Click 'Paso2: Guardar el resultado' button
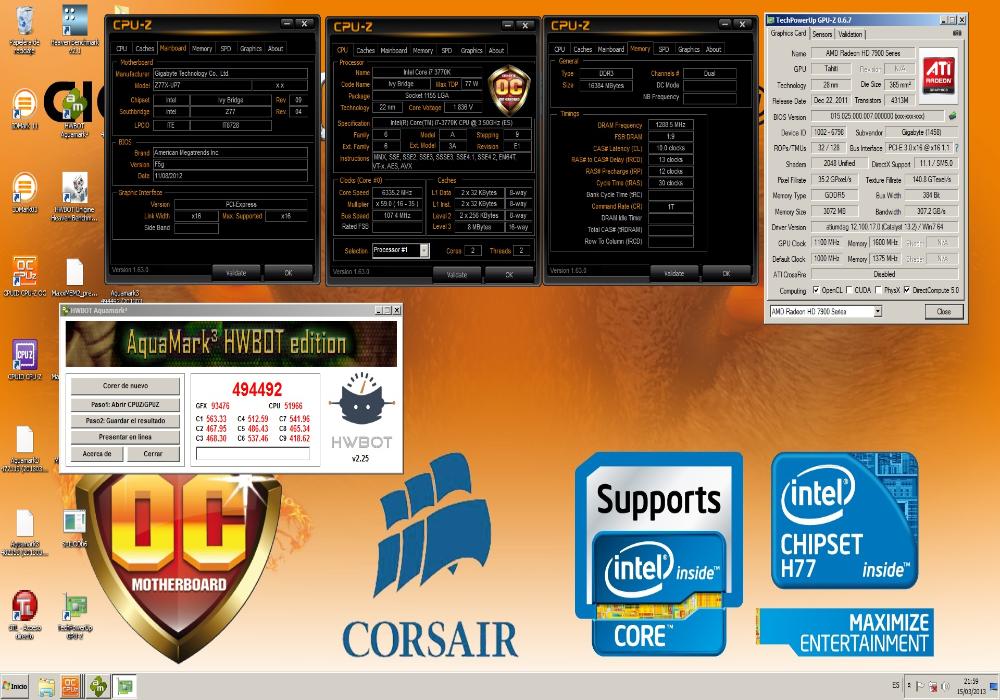1000x700 pixels. 125,421
